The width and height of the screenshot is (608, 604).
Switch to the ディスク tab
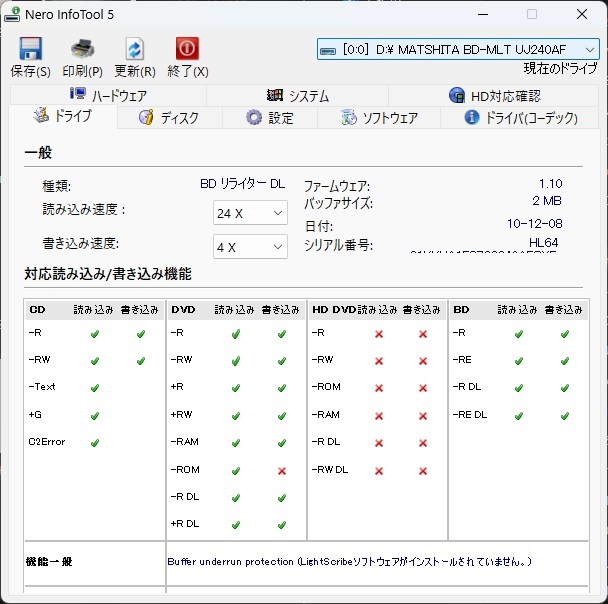[x=169, y=117]
